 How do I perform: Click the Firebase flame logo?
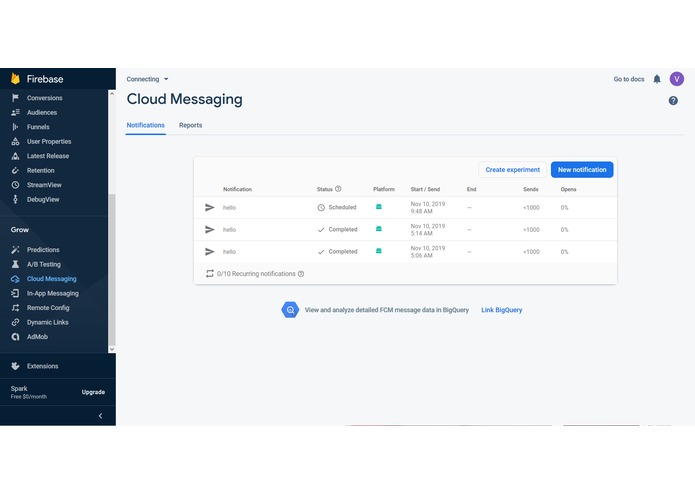16,78
